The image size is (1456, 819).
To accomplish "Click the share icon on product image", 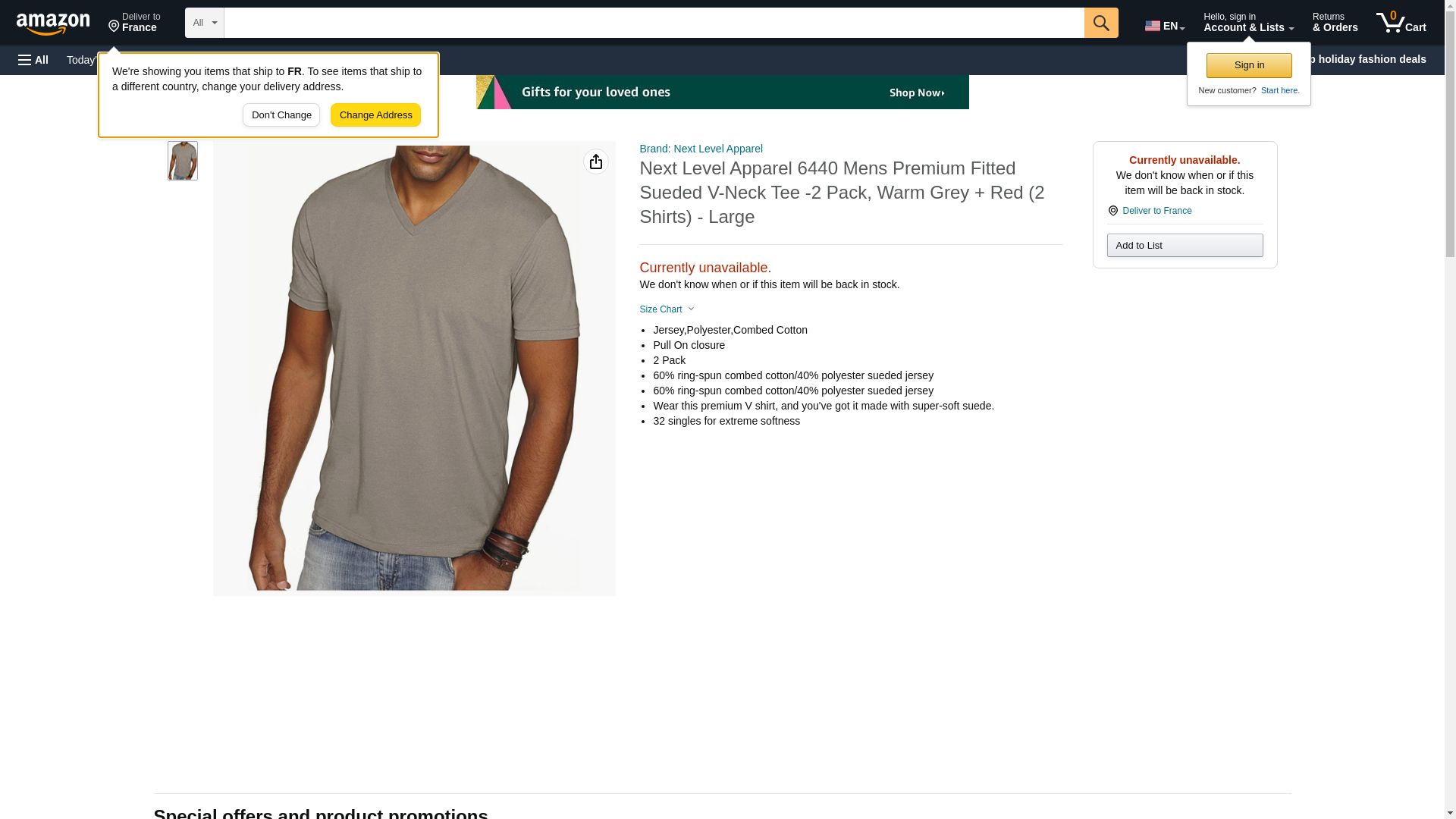I will 596,162.
